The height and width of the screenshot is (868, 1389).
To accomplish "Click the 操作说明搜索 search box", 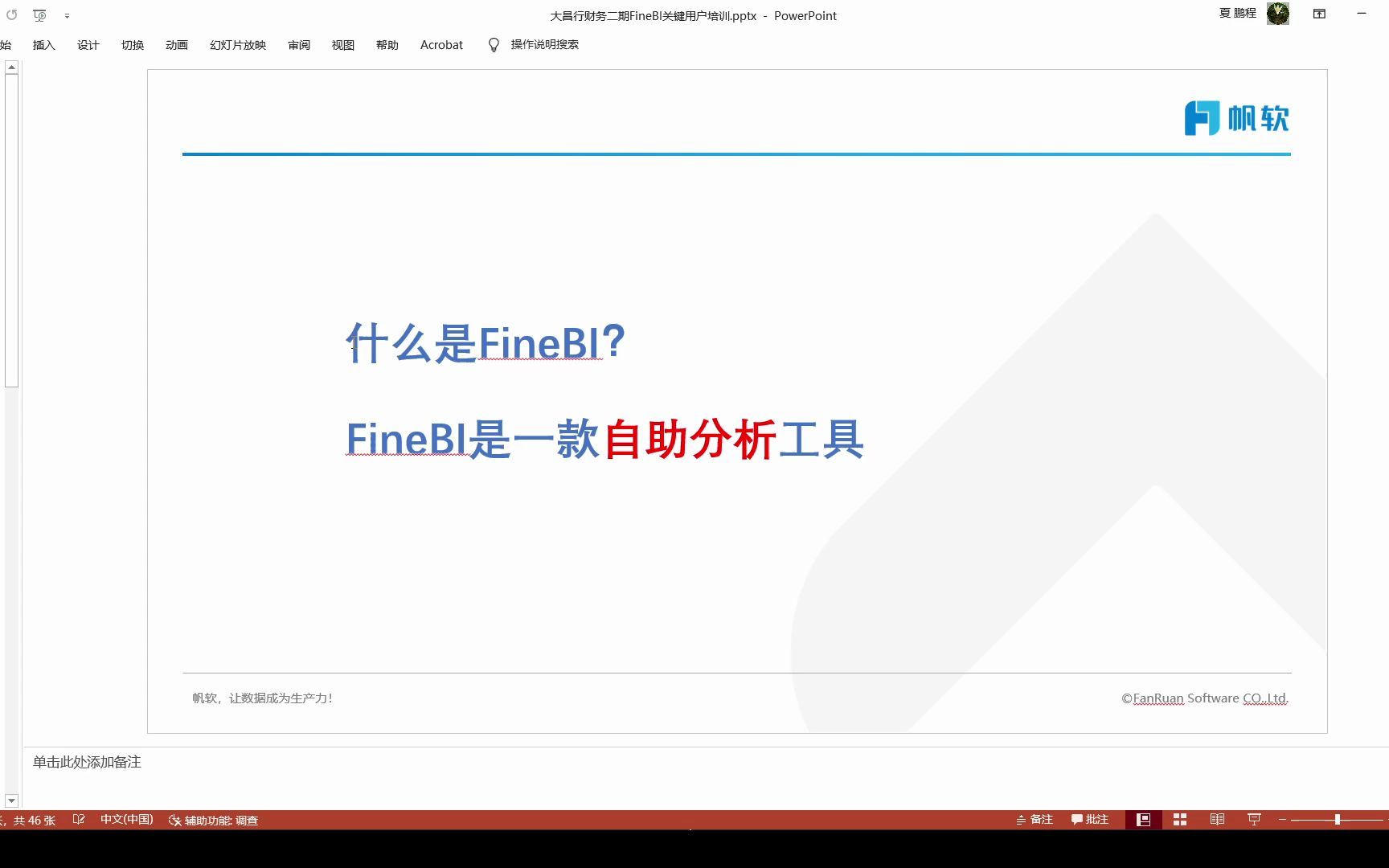I will pos(544,44).
